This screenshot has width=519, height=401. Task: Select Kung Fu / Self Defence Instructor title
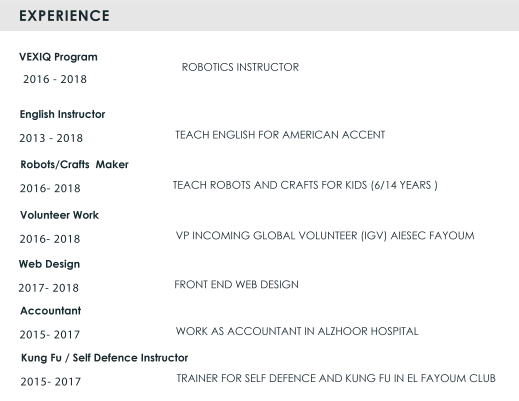pyautogui.click(x=104, y=358)
